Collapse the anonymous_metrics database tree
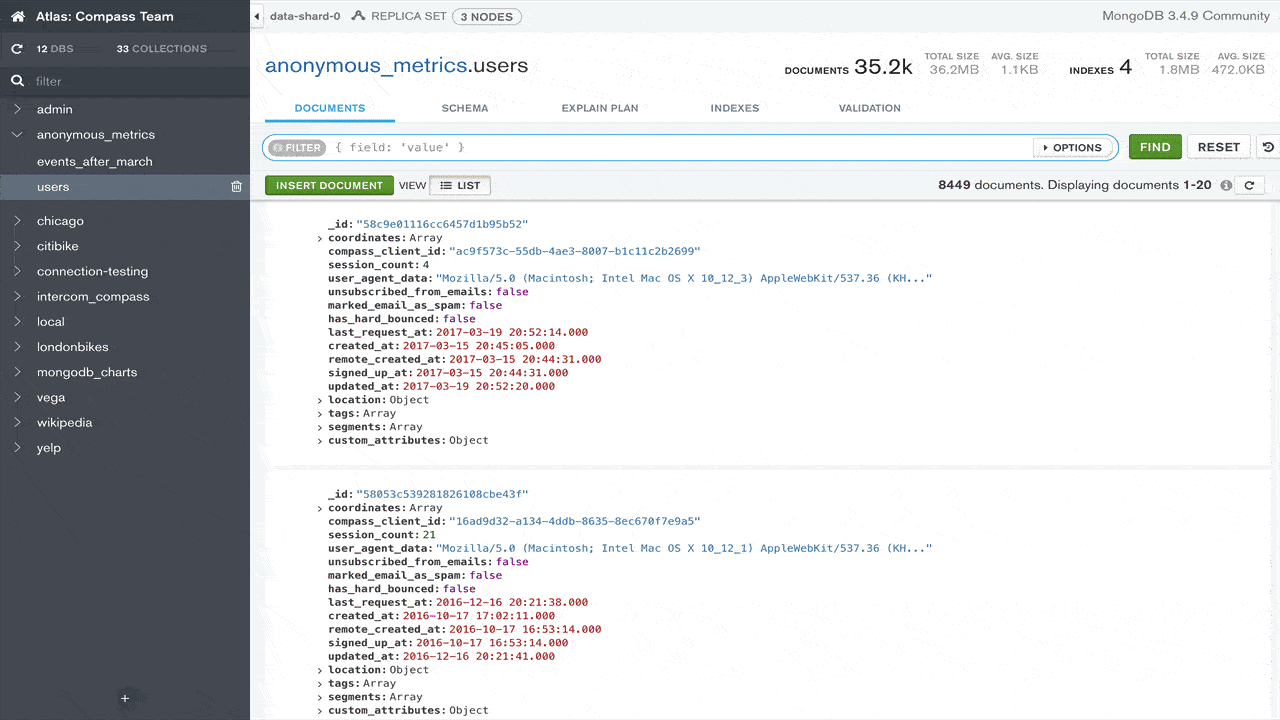Screen dimensions: 1280x720 (x=17, y=135)
